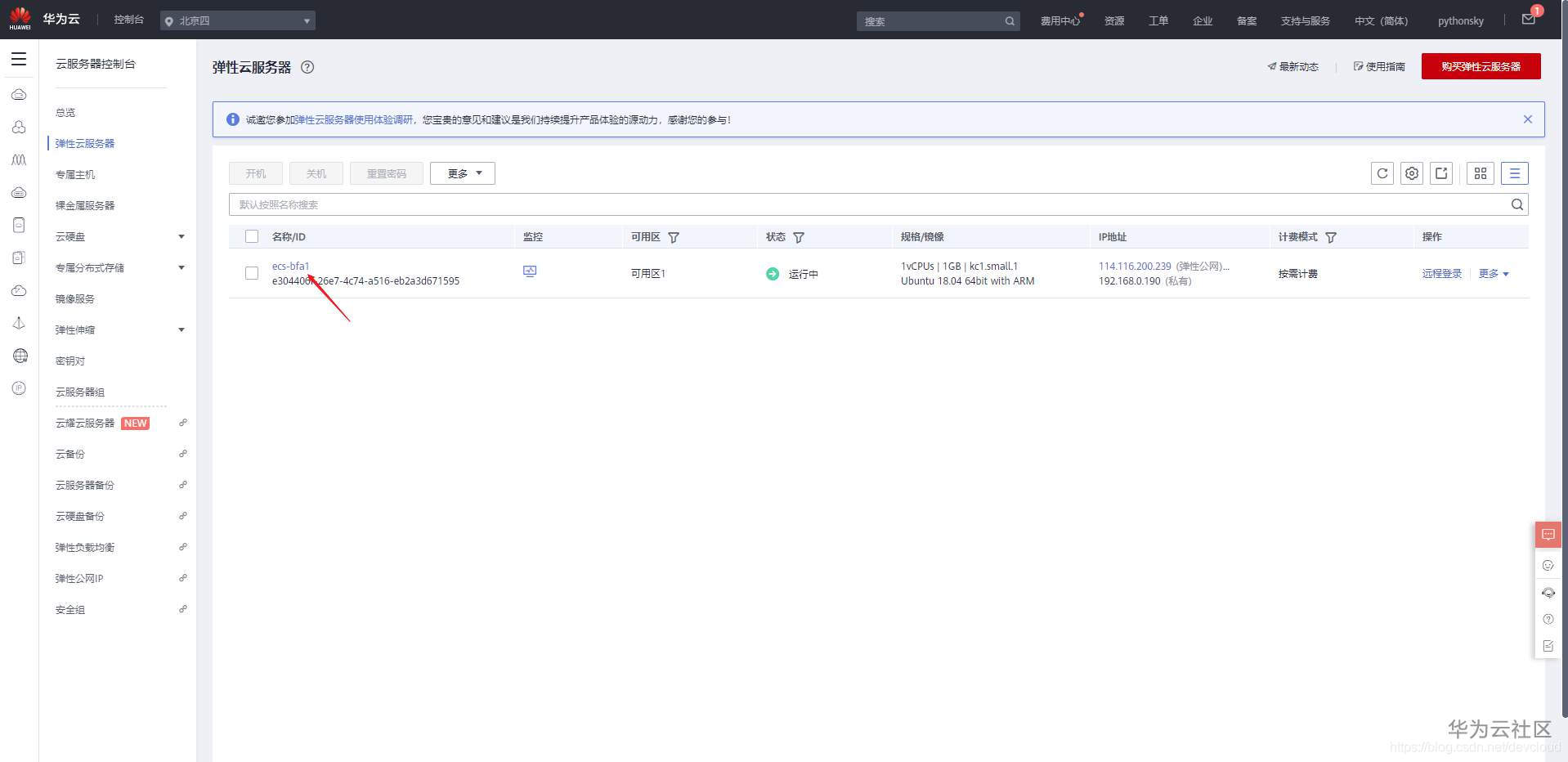Filter by billing mode funnel icon
The width and height of the screenshot is (1568, 762).
click(x=1331, y=237)
